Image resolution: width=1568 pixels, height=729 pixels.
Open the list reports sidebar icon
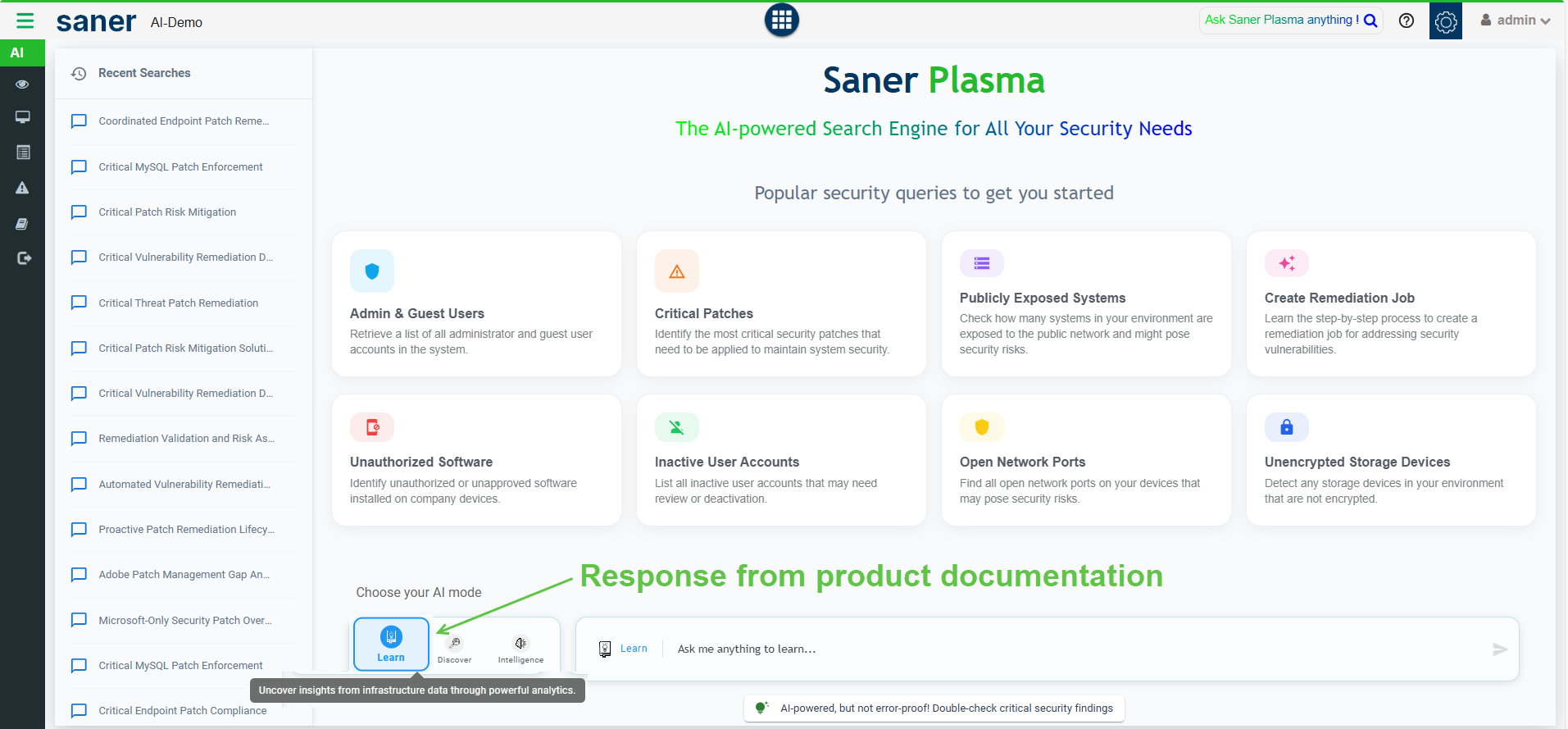pyautogui.click(x=22, y=153)
